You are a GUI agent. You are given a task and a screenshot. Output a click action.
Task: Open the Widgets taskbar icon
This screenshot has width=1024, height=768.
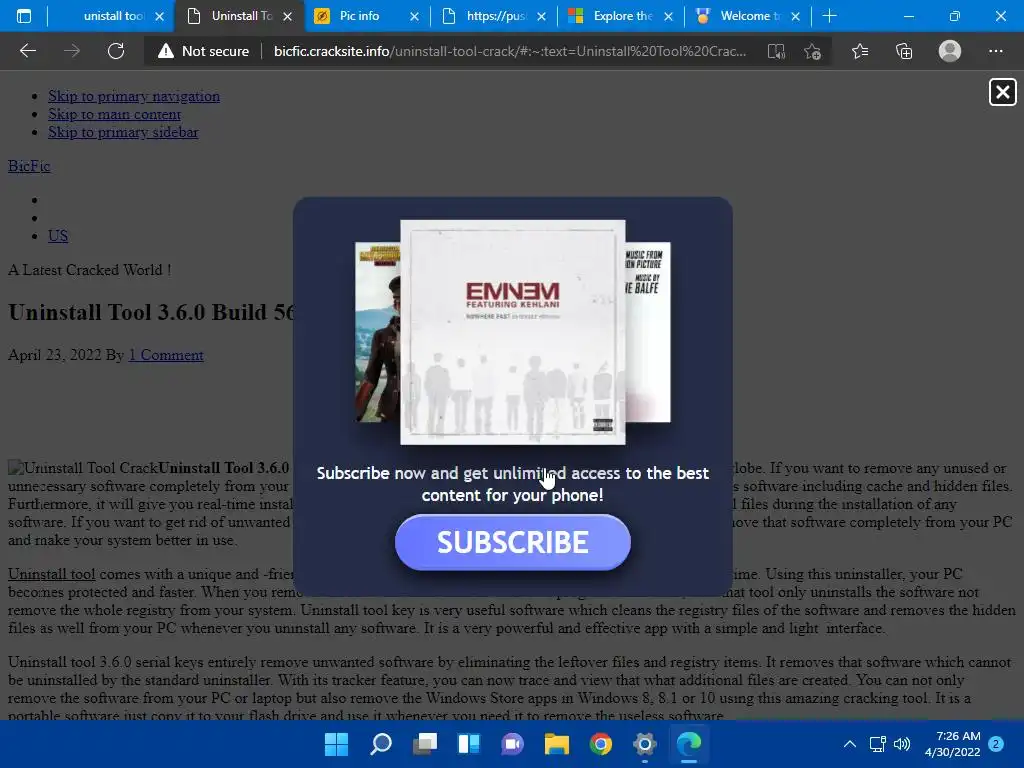469,744
